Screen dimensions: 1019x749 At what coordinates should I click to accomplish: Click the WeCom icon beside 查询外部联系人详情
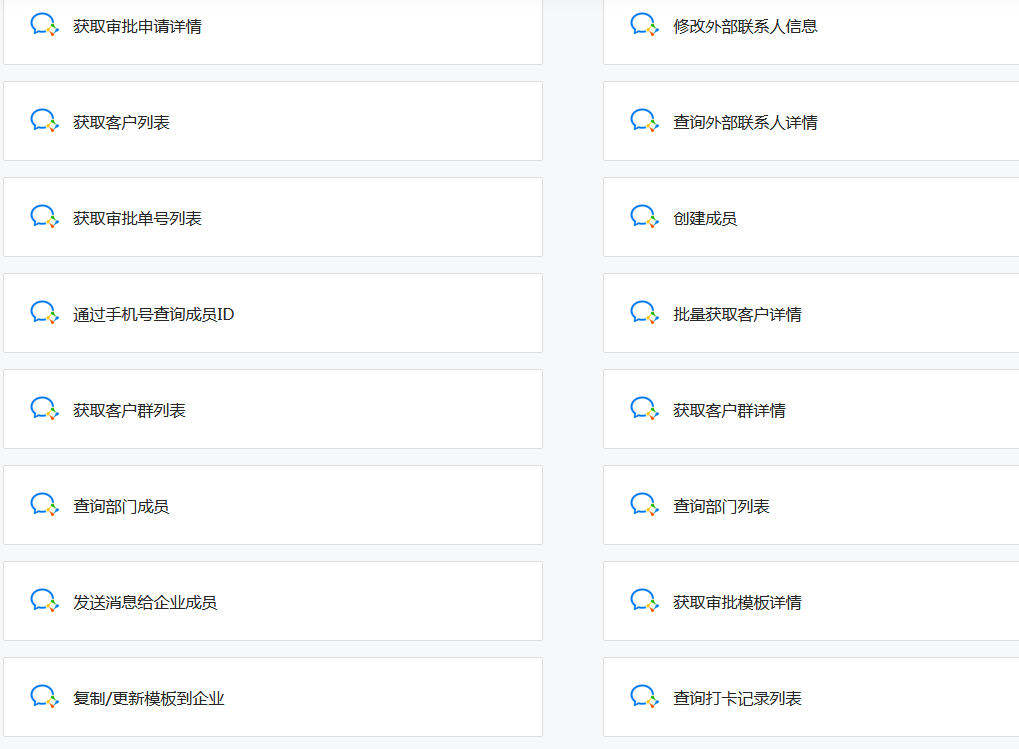coord(645,121)
